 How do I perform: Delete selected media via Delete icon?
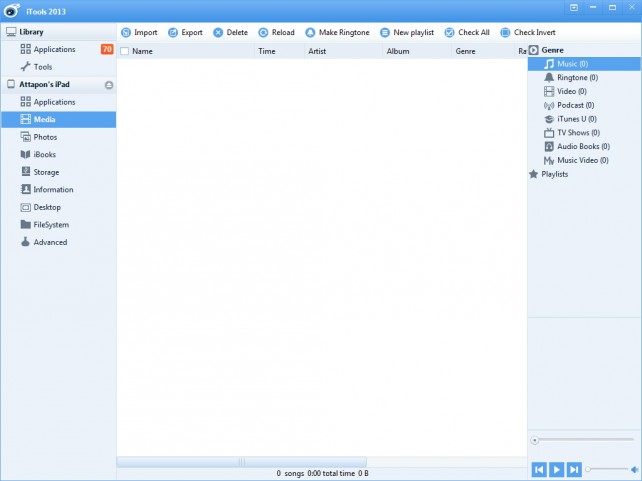(x=218, y=32)
